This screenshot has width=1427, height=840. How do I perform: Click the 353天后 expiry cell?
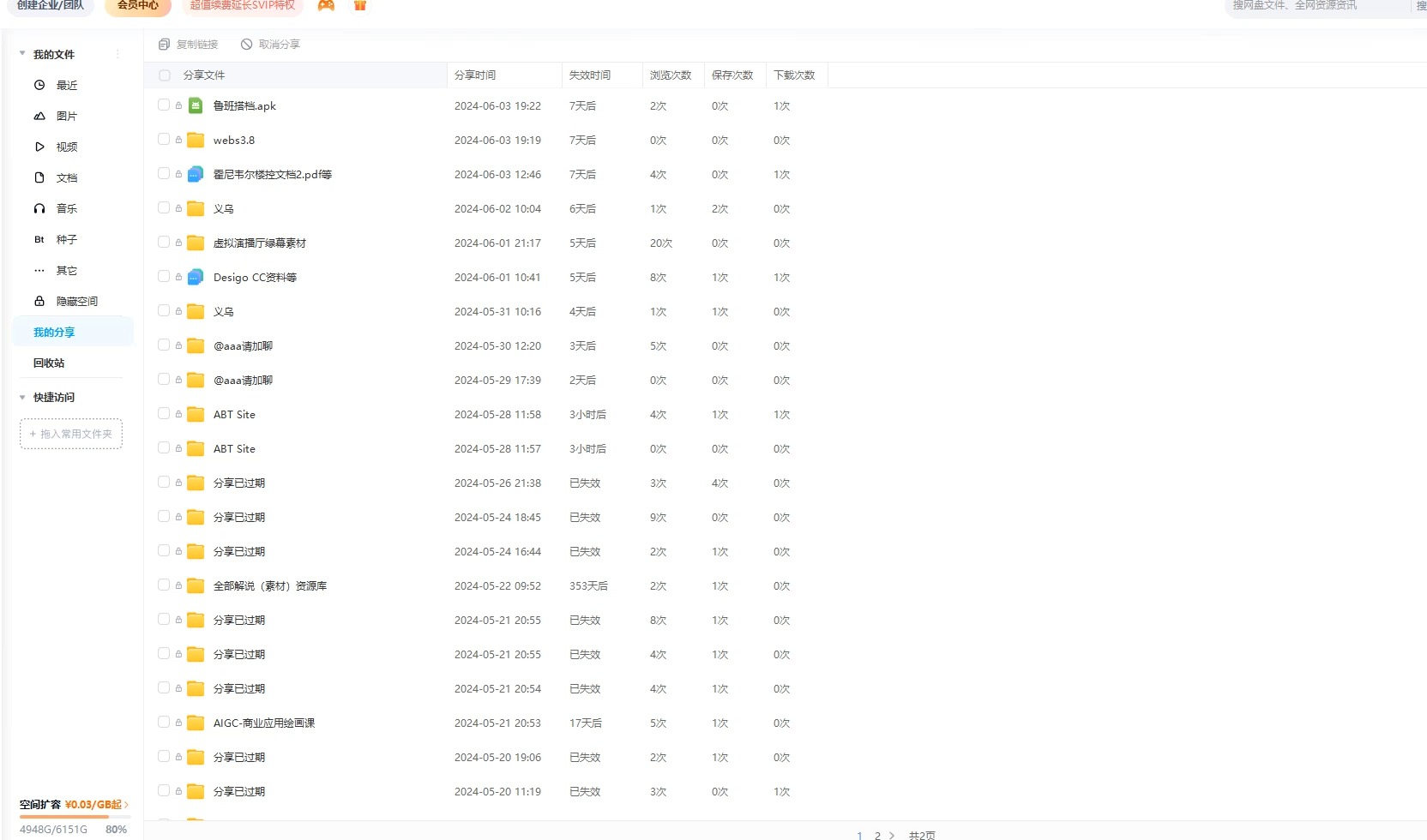[588, 585]
